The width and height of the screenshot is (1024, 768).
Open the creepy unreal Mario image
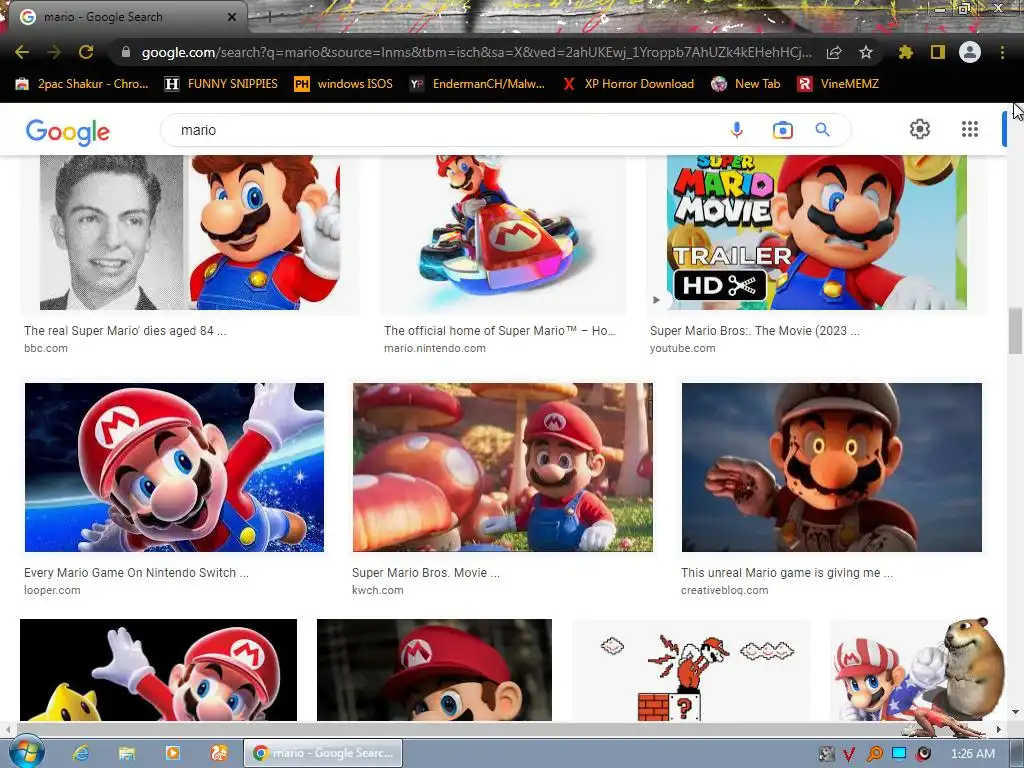pyautogui.click(x=832, y=468)
